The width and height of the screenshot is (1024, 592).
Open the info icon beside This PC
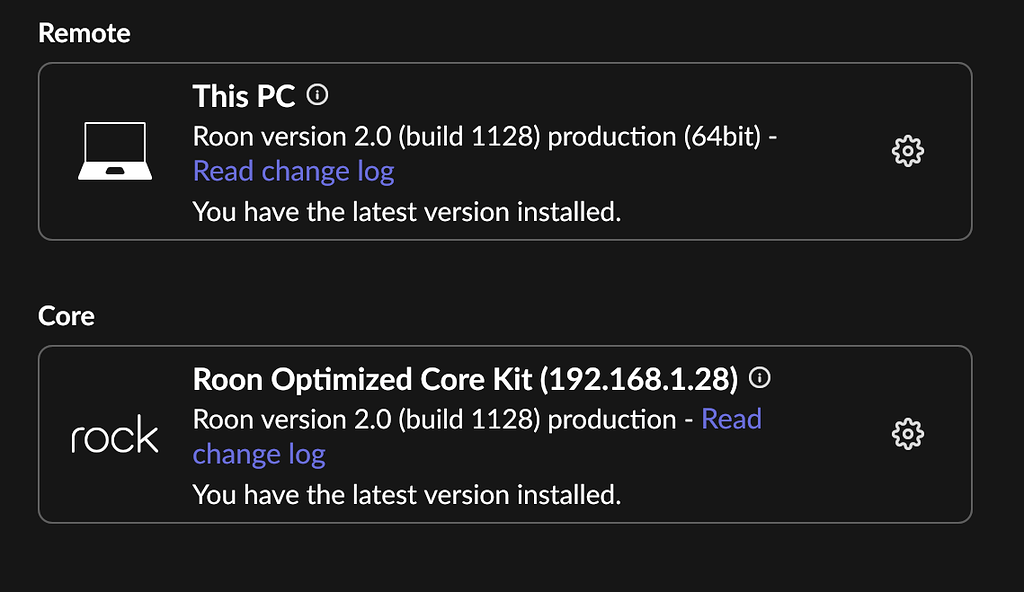(x=318, y=96)
